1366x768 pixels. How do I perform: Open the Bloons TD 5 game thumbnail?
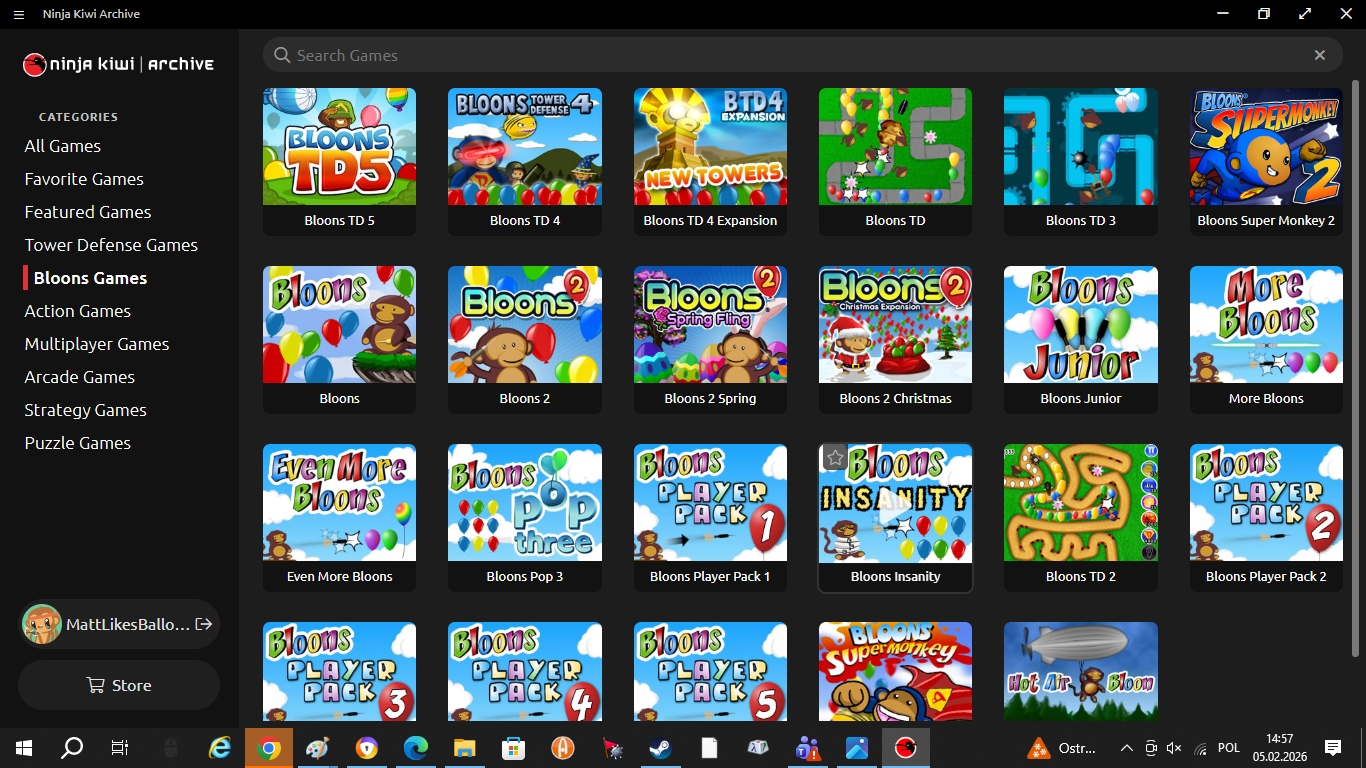coord(339,147)
